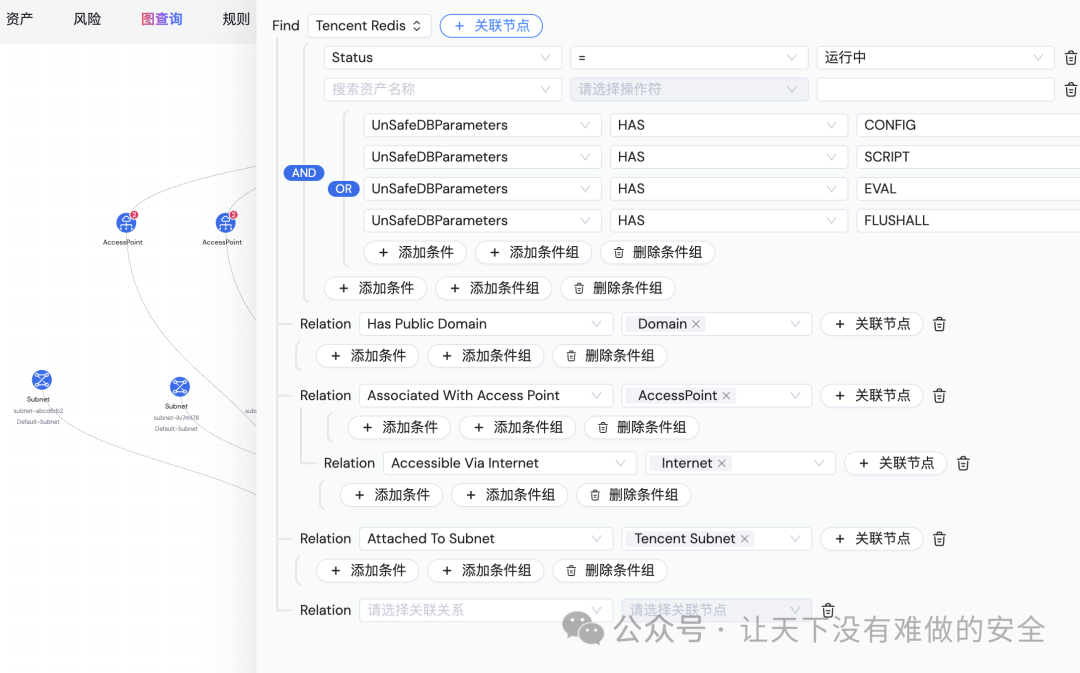This screenshot has height=673, width=1080.
Task: Click trash icon beside Attached To Subnet relation
Action: click(x=938, y=538)
